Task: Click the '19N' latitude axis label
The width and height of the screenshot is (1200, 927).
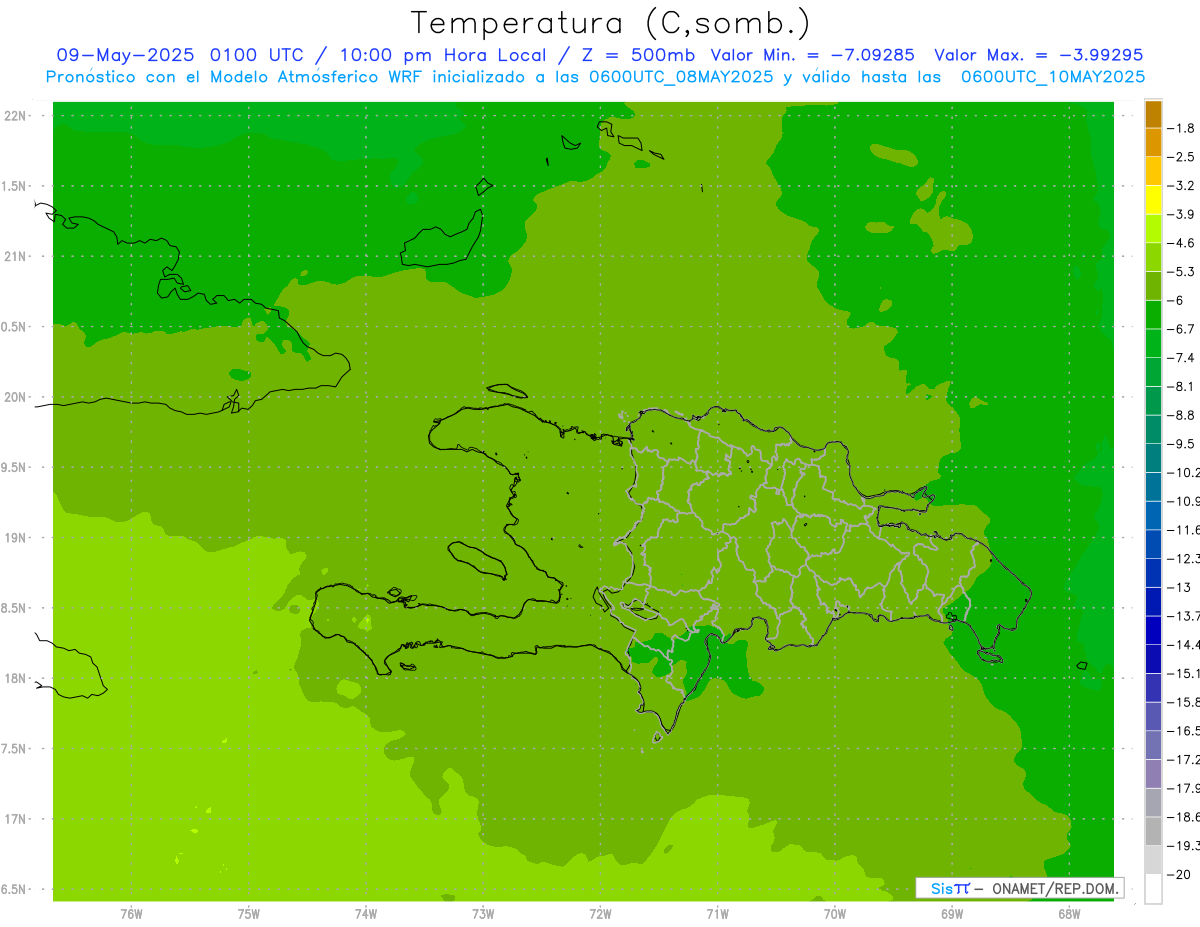Action: 15,538
